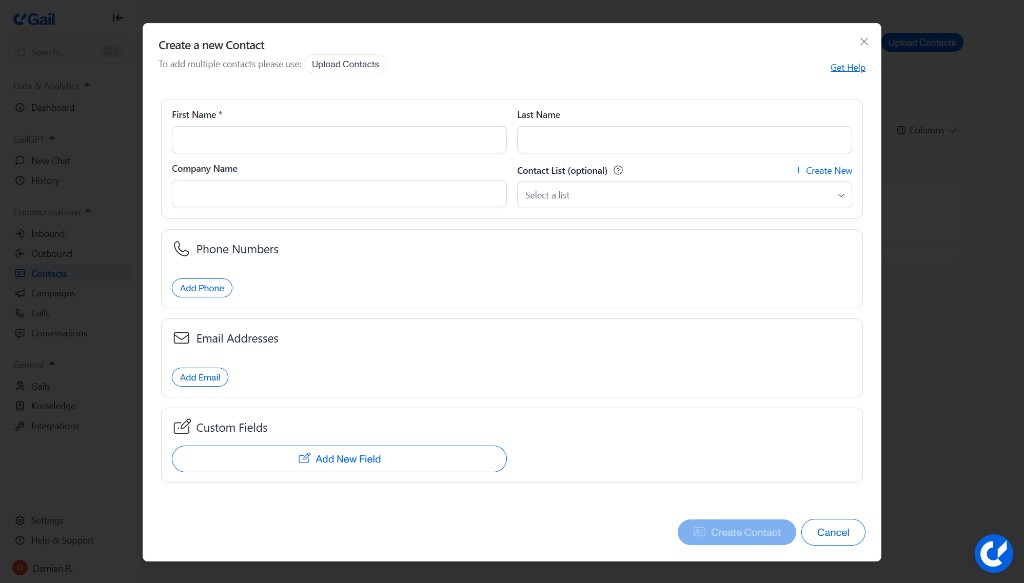View the Calls section
Image resolution: width=1024 pixels, height=583 pixels.
tap(40, 313)
